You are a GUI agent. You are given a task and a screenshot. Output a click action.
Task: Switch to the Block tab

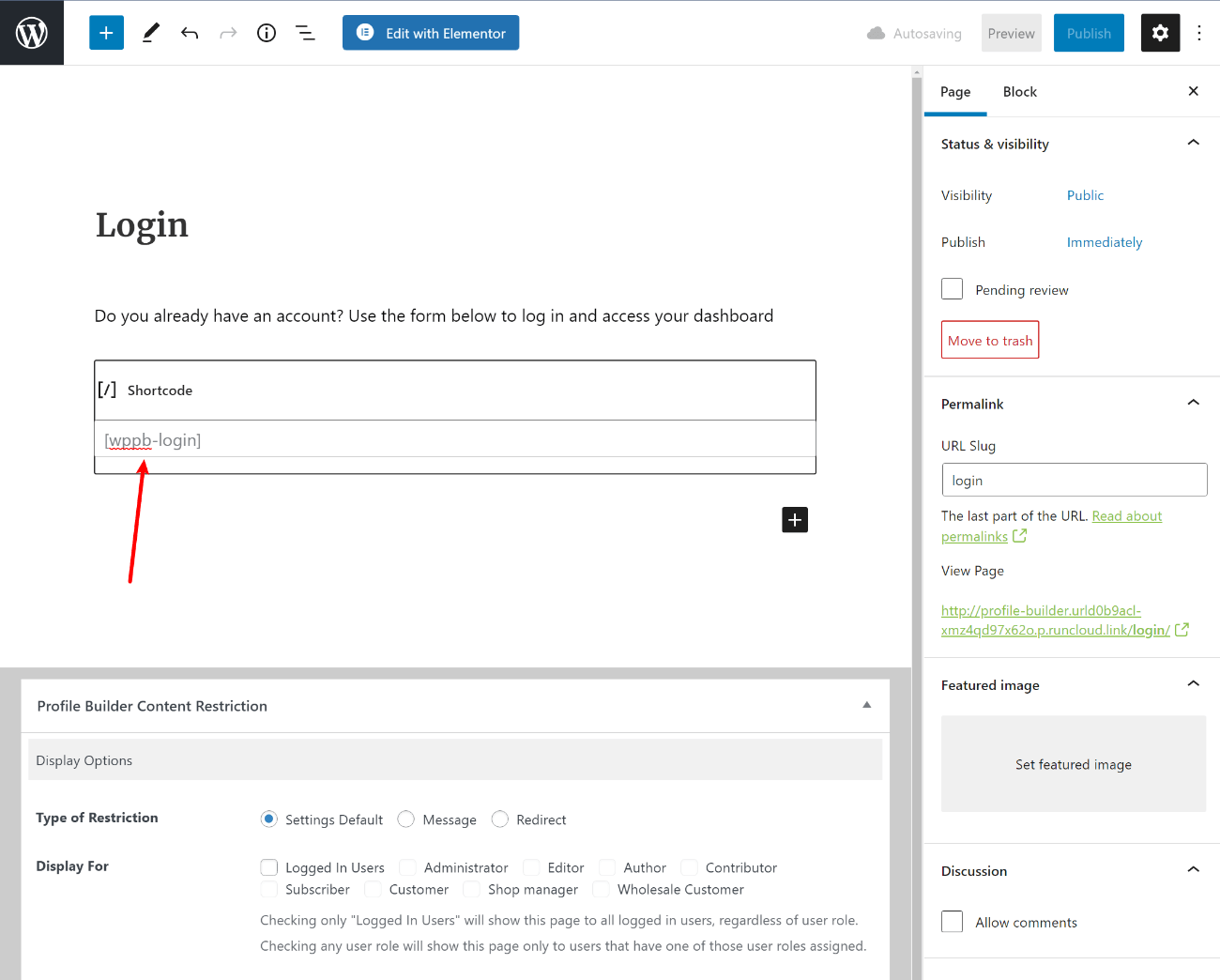click(x=1019, y=92)
